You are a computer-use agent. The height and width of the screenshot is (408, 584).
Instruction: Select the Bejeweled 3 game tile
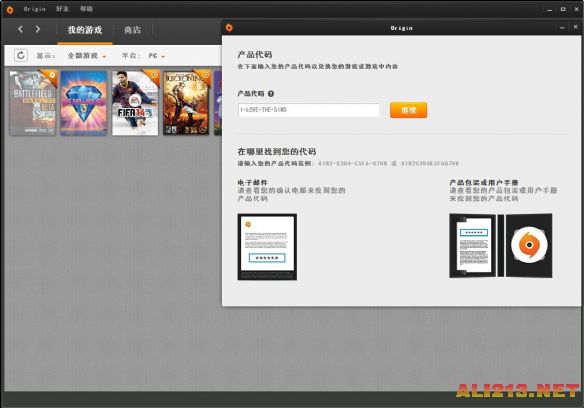click(84, 103)
